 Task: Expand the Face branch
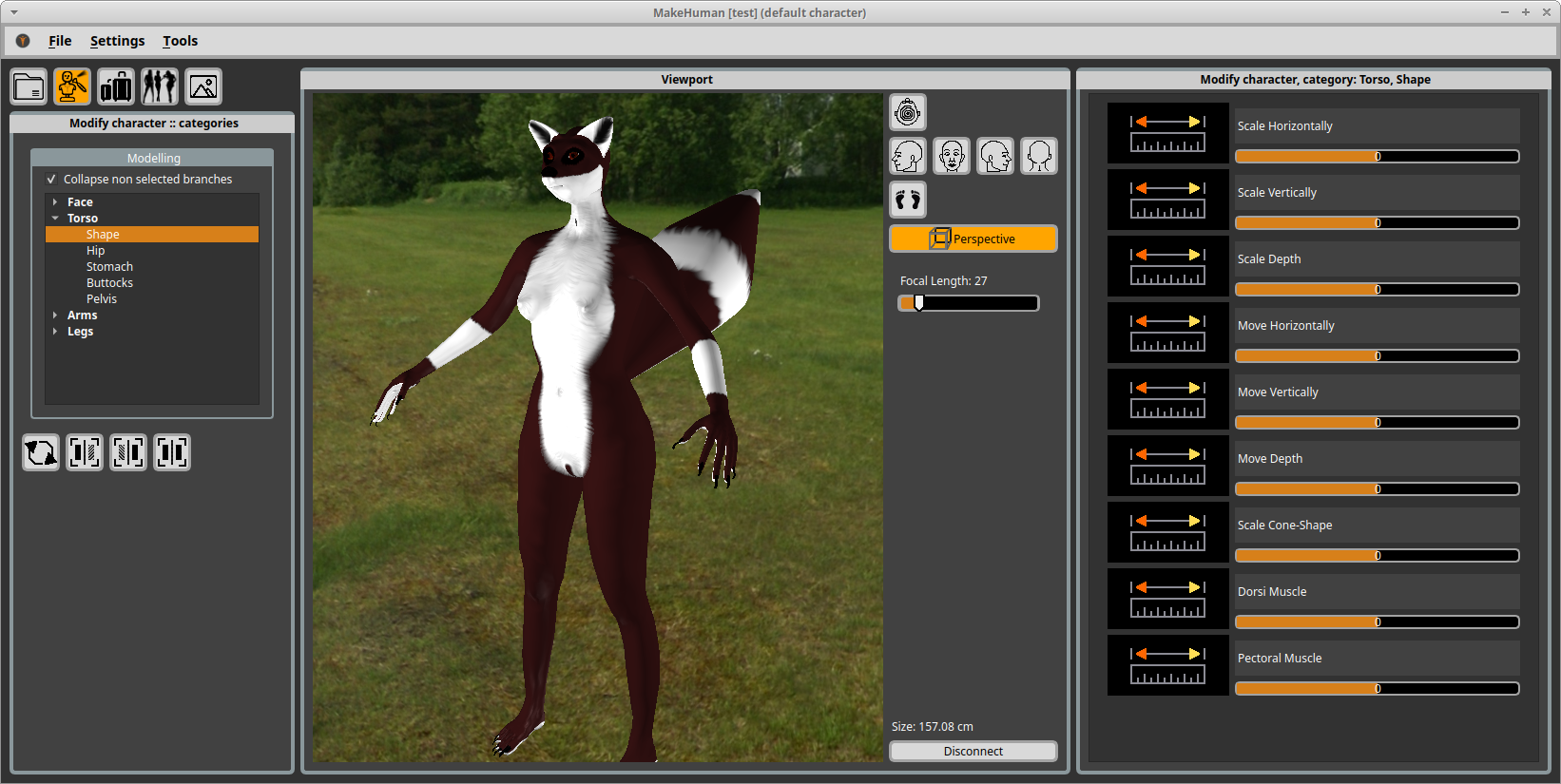tap(55, 202)
